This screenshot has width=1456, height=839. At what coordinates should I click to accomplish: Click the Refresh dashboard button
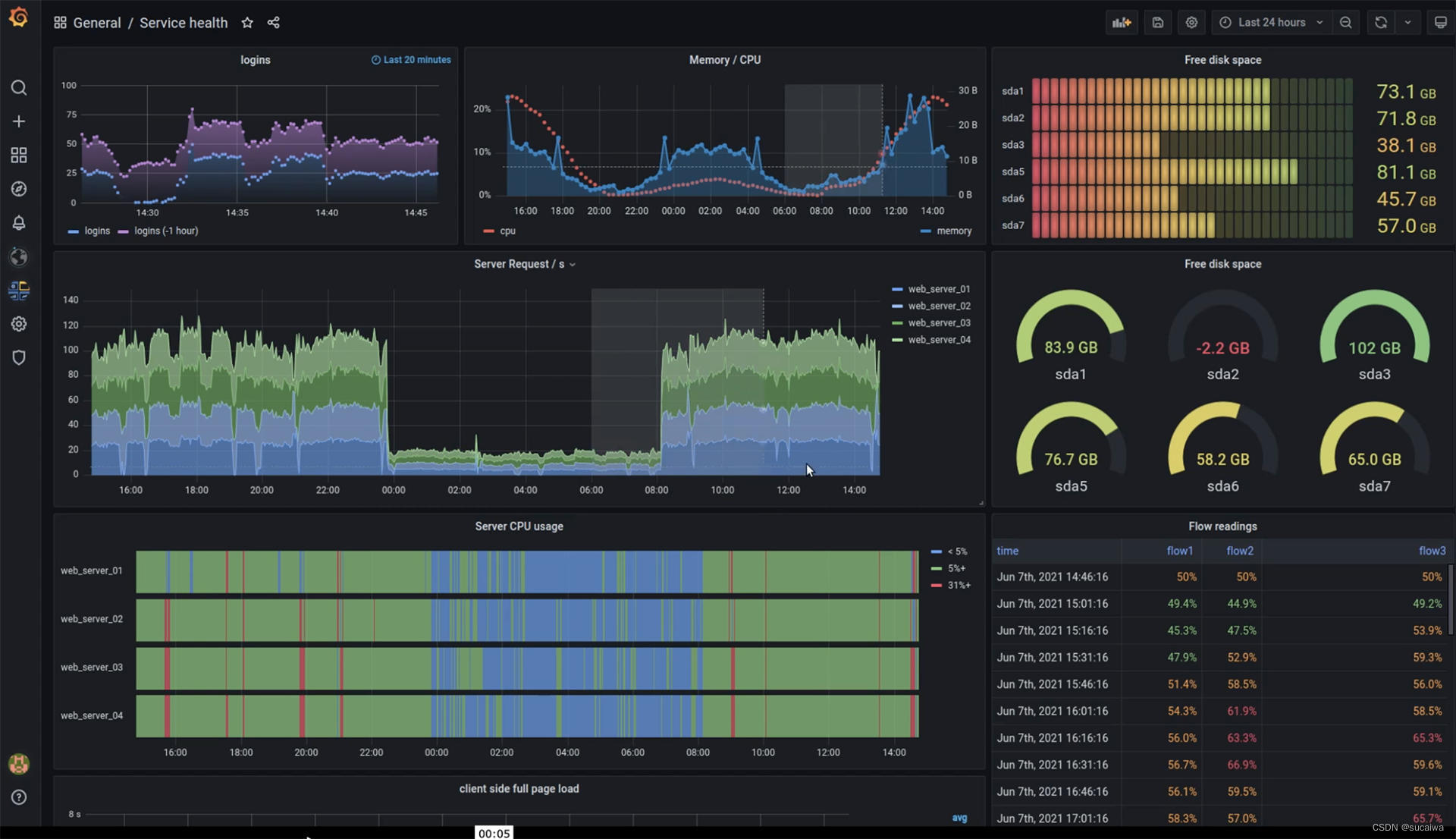pyautogui.click(x=1381, y=23)
